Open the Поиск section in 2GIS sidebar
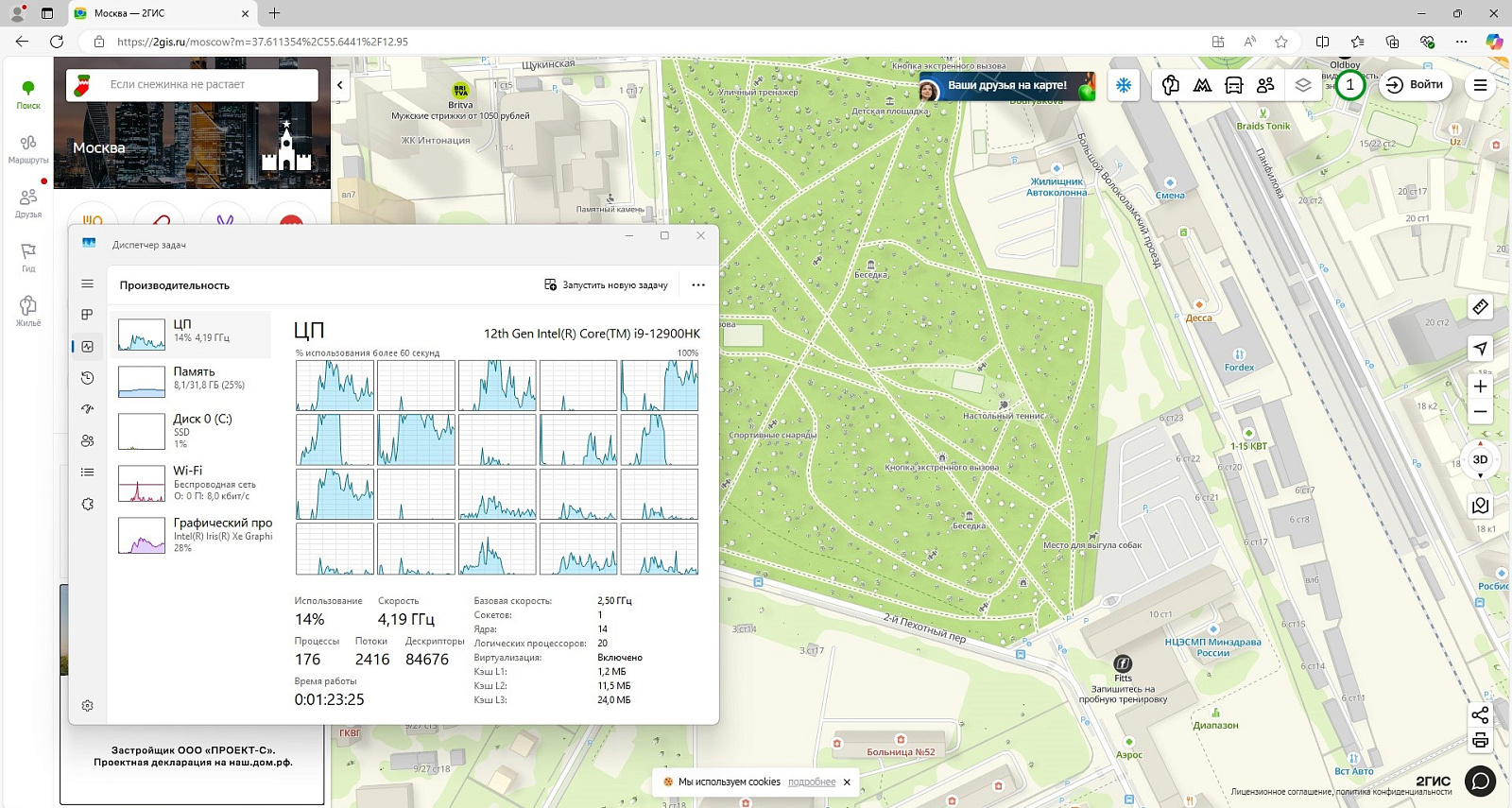 coord(28,95)
